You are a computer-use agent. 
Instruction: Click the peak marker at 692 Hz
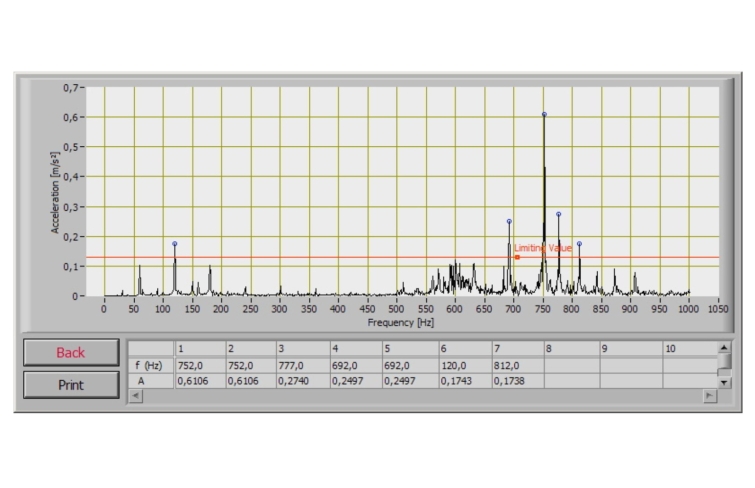click(509, 222)
